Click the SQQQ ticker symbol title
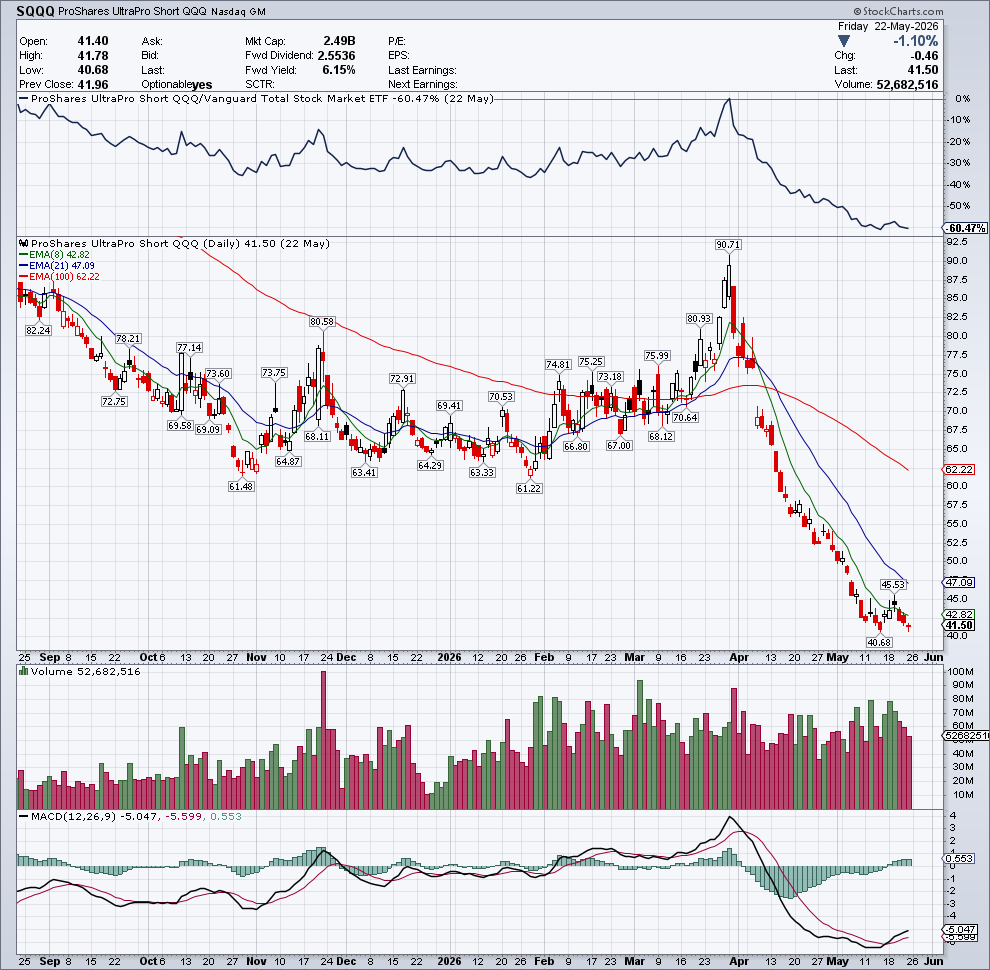 pos(35,11)
